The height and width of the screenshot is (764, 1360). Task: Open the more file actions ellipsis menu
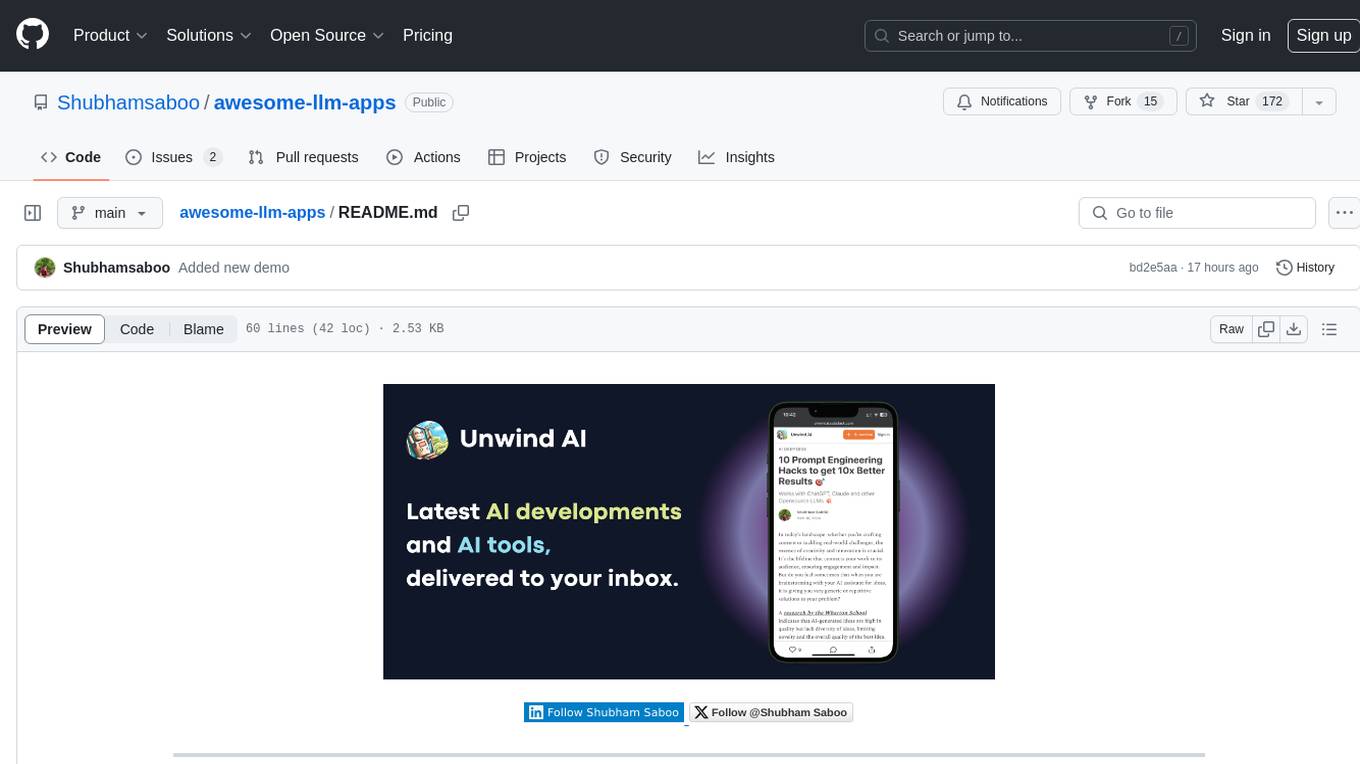point(1344,213)
